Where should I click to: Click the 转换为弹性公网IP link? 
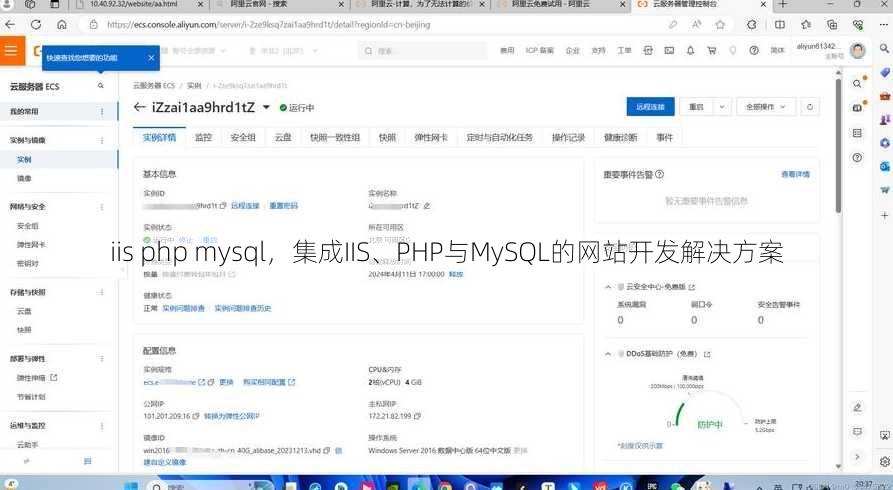pyautogui.click(x=232, y=416)
